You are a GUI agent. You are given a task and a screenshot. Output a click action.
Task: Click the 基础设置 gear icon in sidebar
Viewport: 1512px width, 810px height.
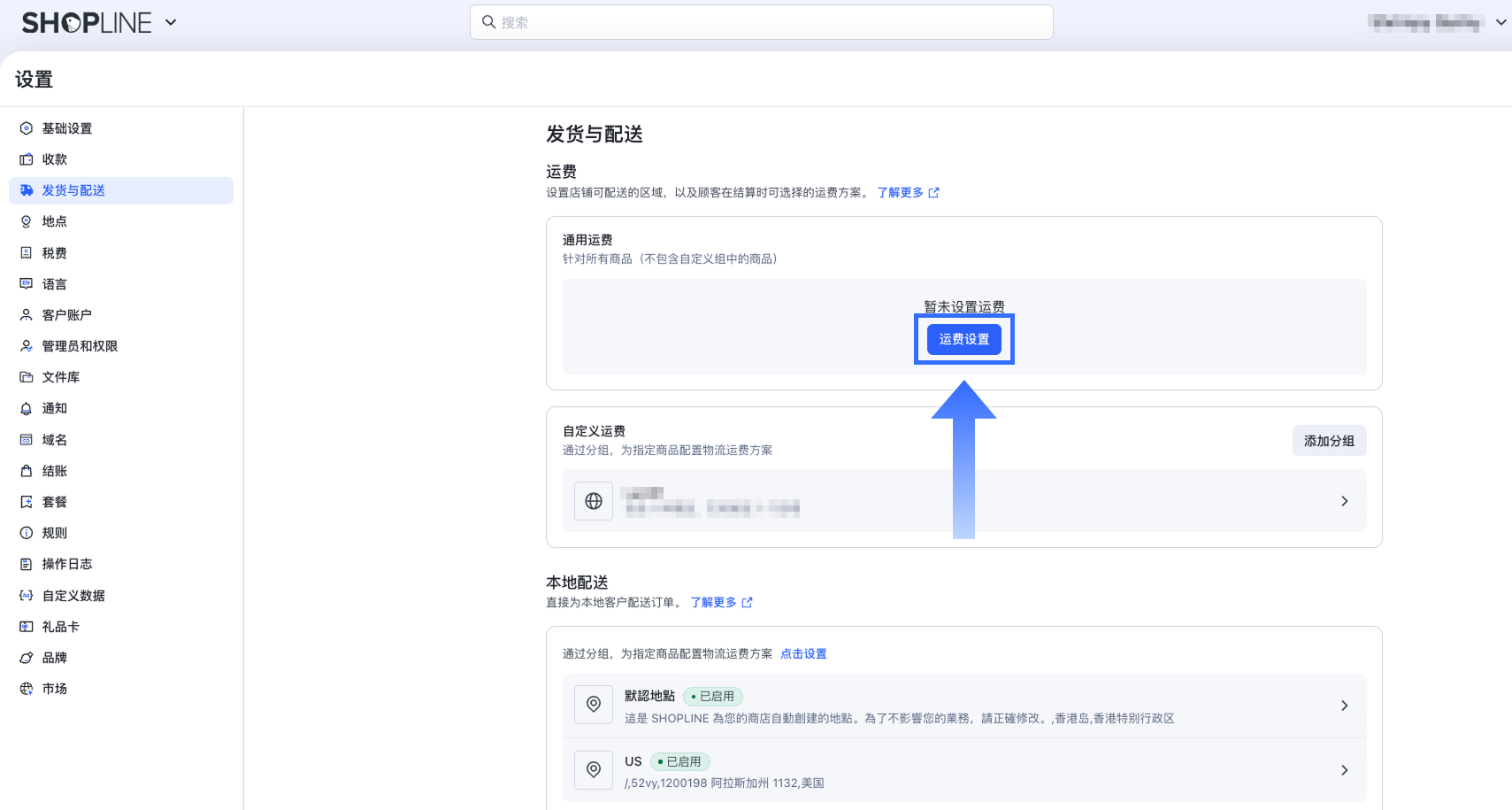point(27,128)
